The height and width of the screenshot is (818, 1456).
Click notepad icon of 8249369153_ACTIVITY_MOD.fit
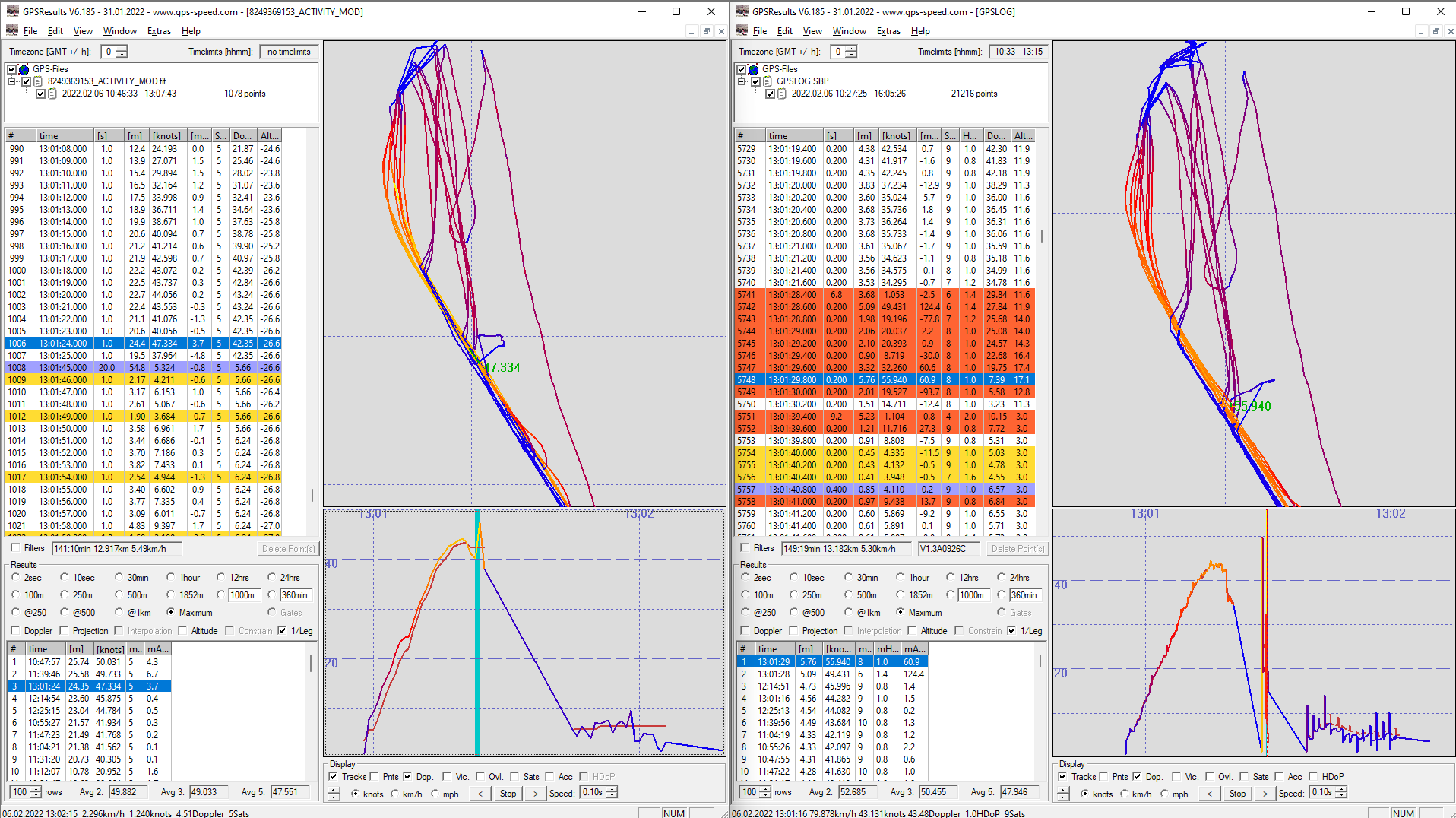click(x=39, y=81)
